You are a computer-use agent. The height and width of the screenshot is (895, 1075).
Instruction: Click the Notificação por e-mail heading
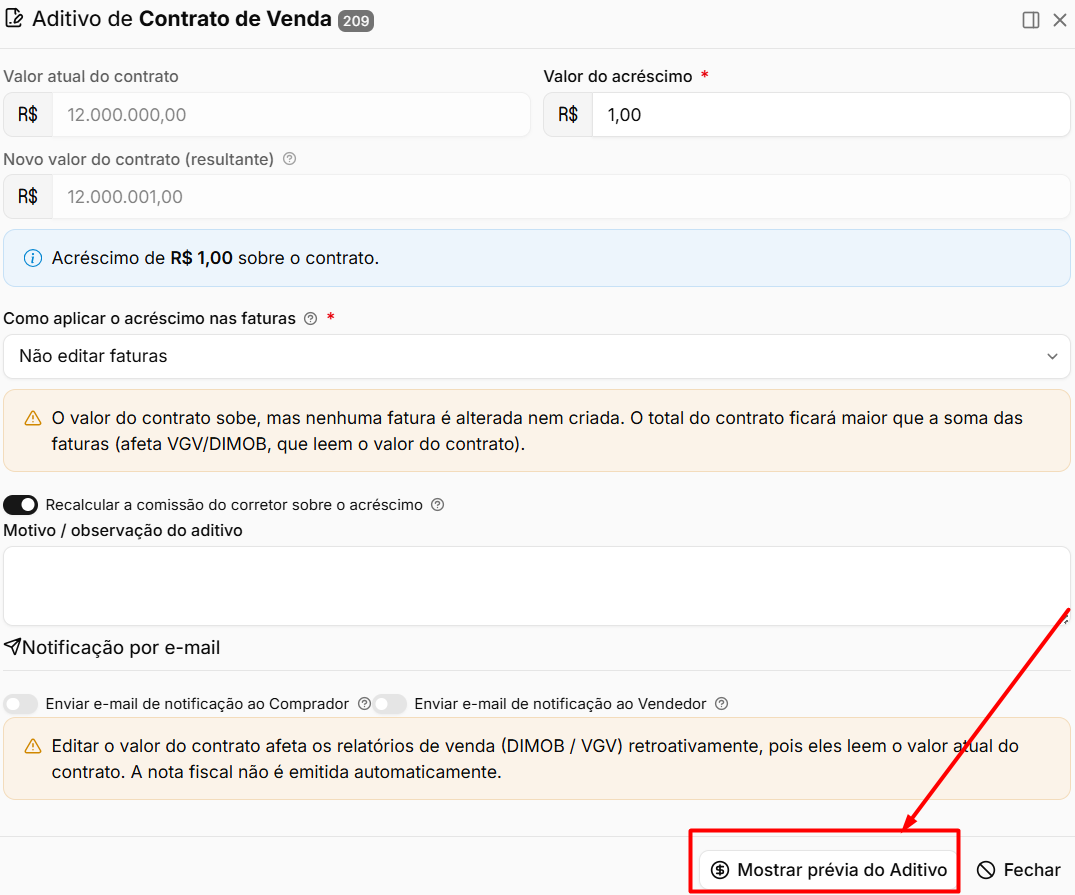coord(121,647)
